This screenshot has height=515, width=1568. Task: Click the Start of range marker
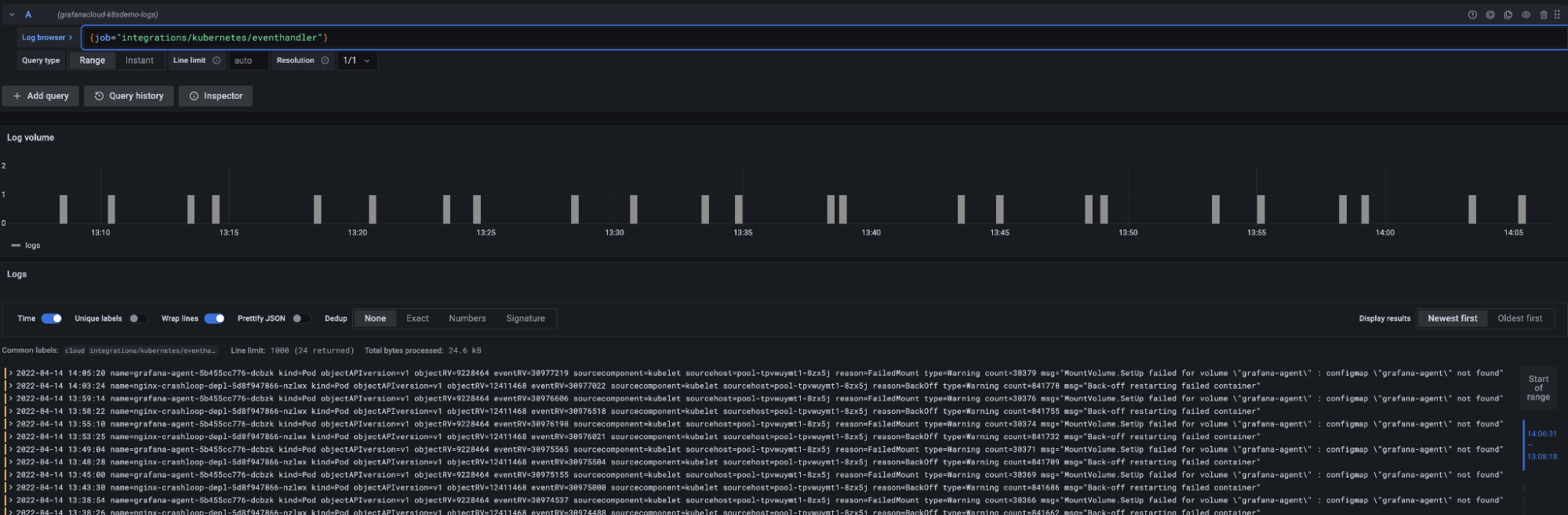(1538, 388)
